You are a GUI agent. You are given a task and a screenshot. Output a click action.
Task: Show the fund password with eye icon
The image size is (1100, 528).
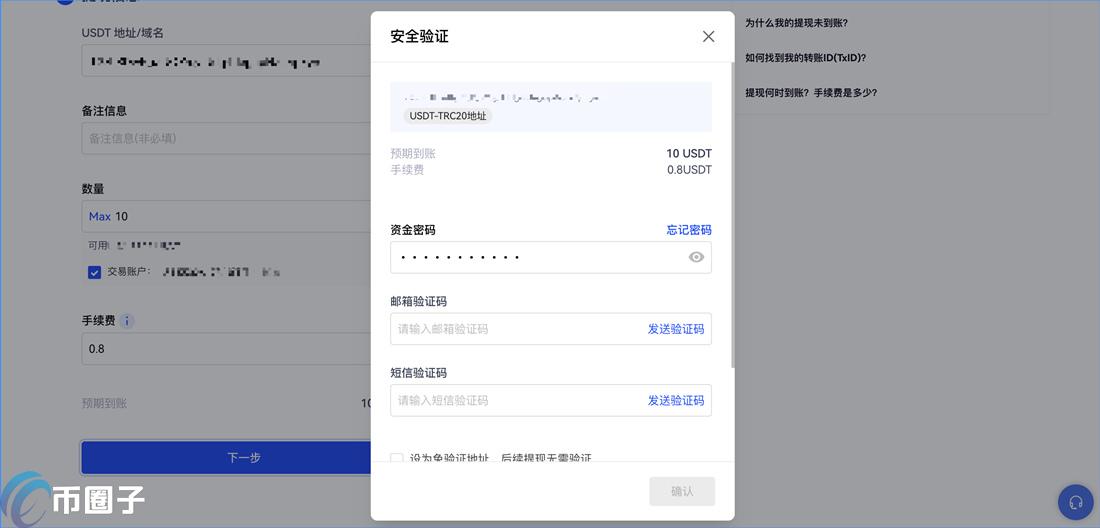[x=696, y=257]
